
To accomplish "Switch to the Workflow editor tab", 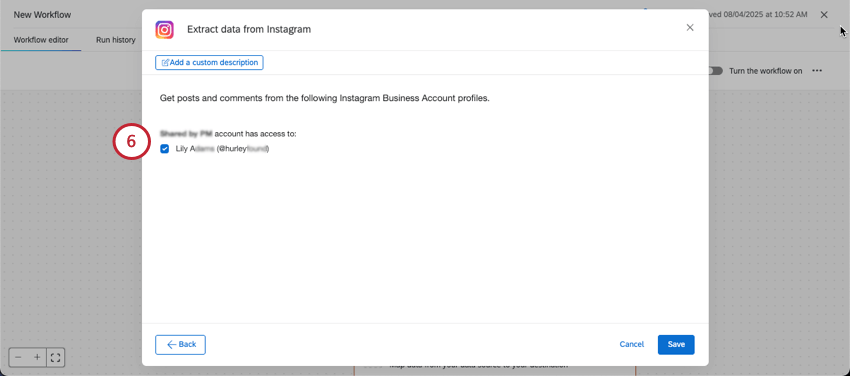I will click(x=41, y=40).
